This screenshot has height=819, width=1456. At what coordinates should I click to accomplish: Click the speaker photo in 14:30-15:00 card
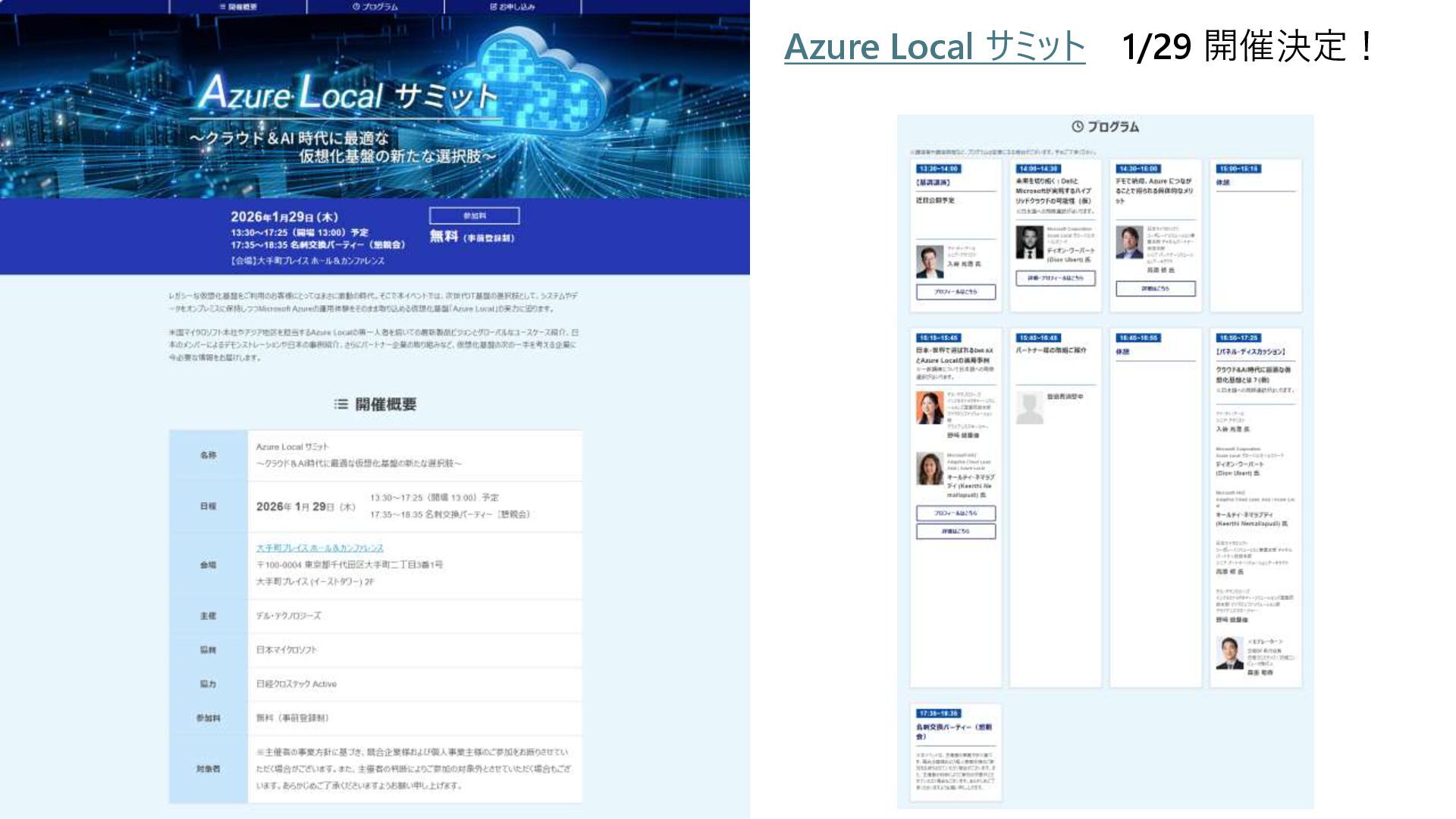coord(1129,243)
